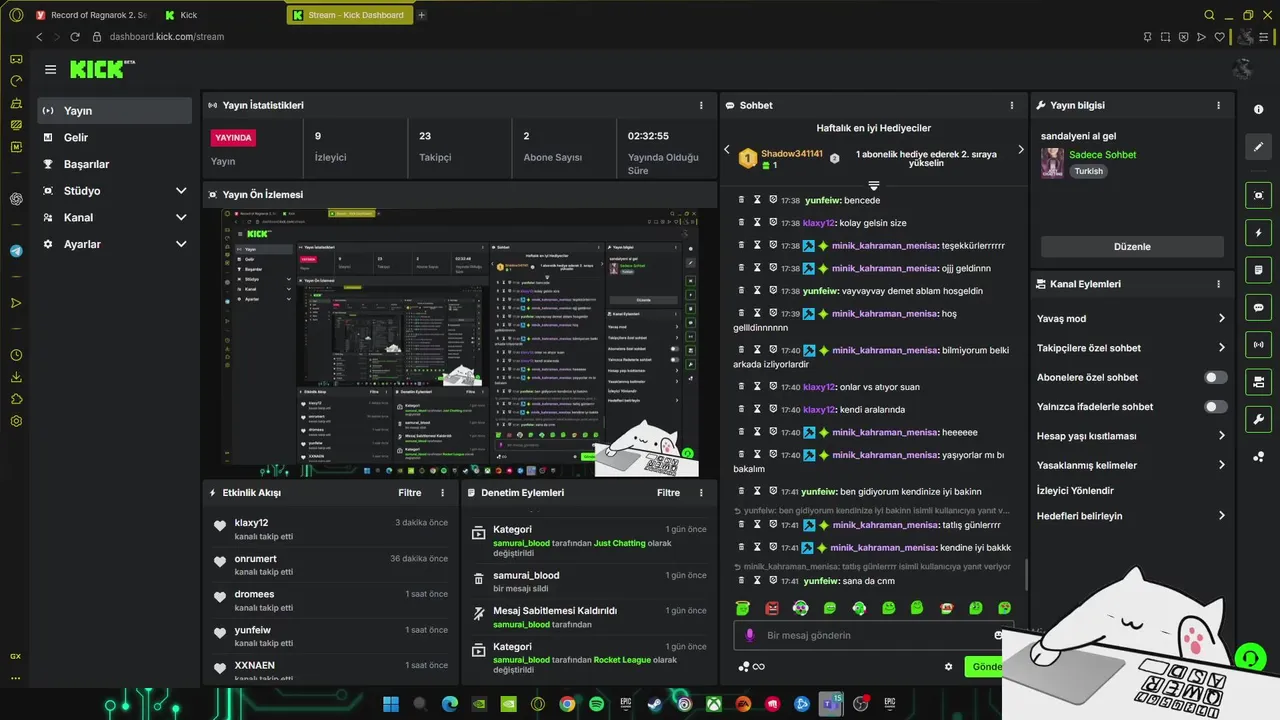Toggle Yalnızca ifadelerle sohbet switch

[1215, 407]
